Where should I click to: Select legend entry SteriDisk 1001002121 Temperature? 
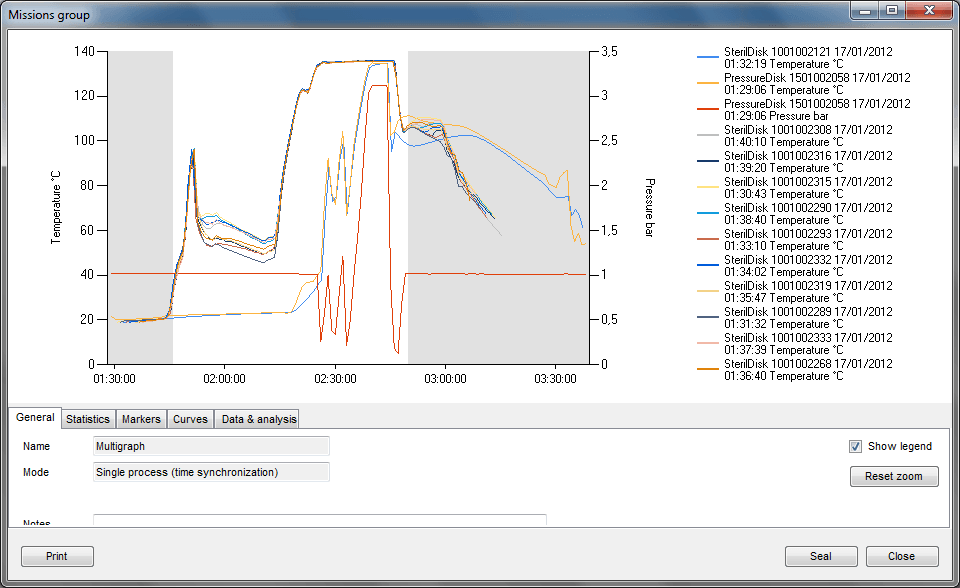(810, 57)
